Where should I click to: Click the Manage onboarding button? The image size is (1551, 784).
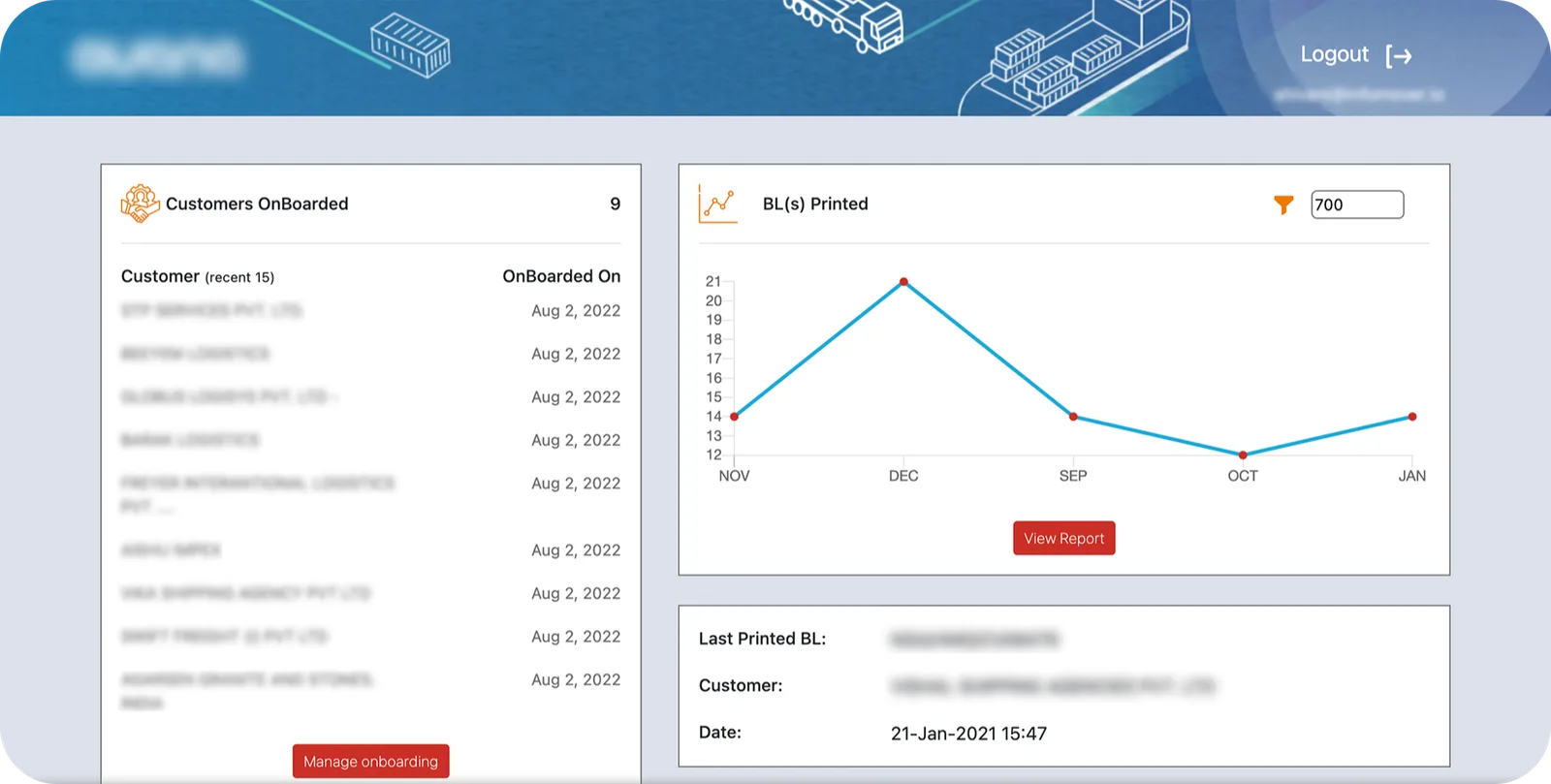(x=370, y=761)
